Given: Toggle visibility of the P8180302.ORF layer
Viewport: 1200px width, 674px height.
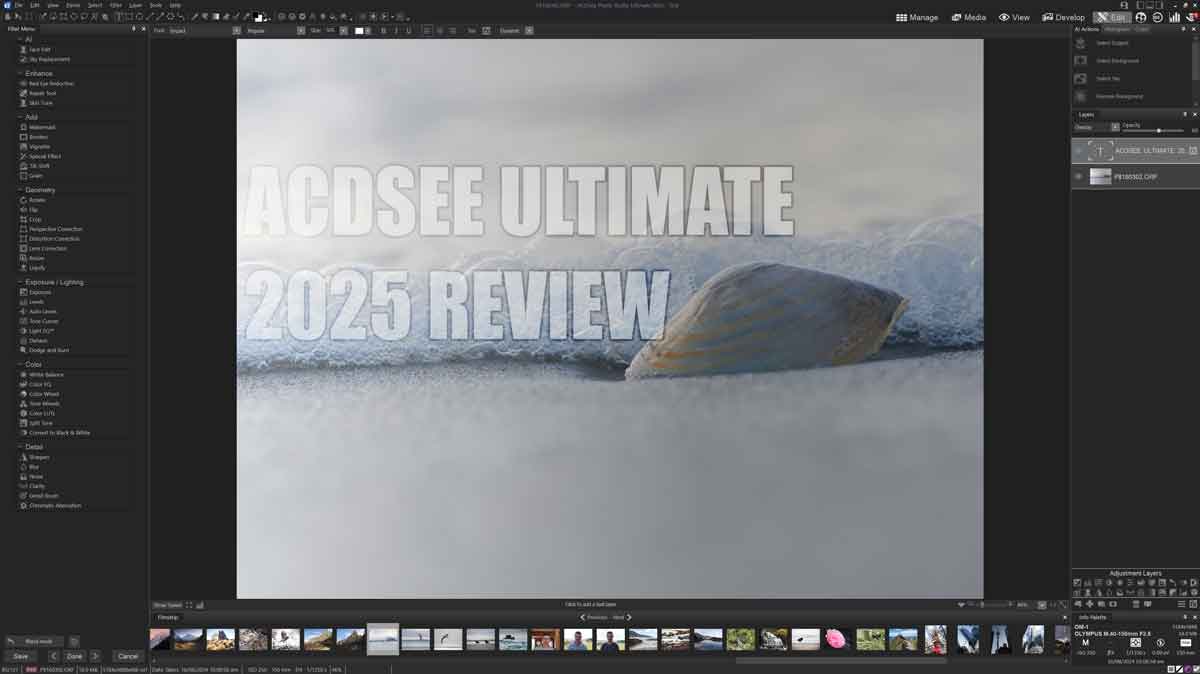Looking at the screenshot, I should (1078, 175).
